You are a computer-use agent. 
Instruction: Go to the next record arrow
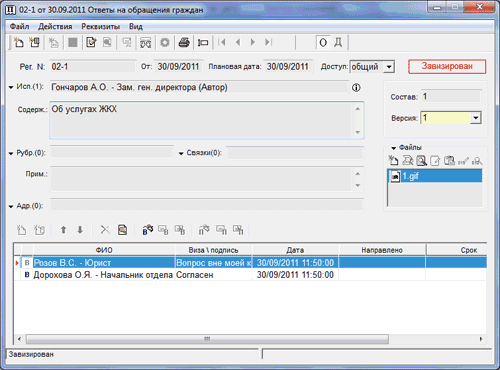(253, 42)
